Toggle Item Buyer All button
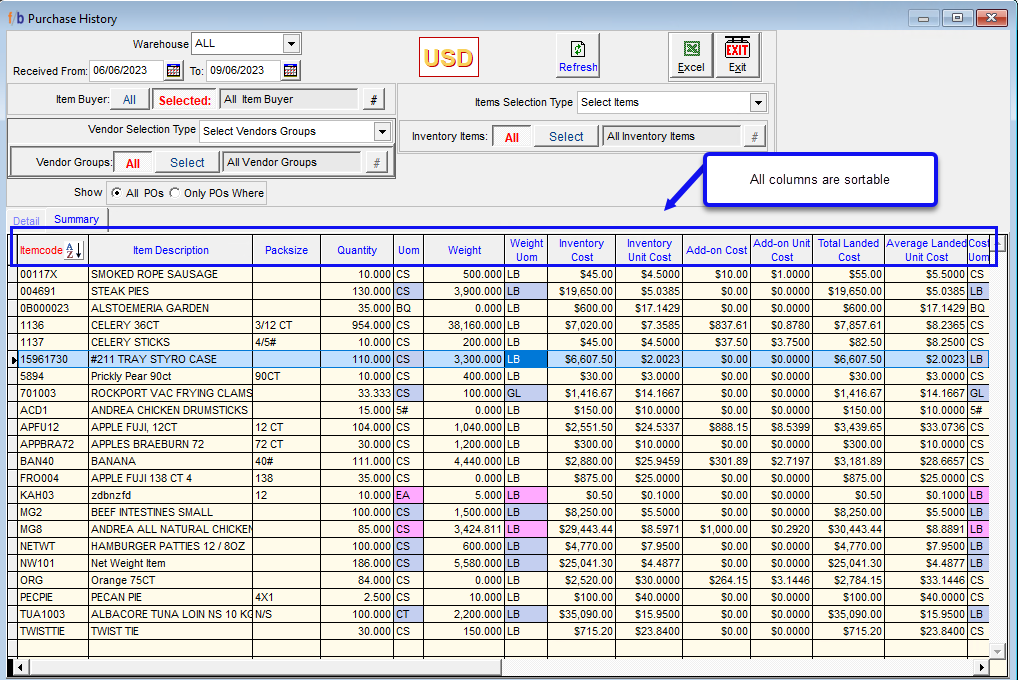Screen dimensions: 1018x680 pyautogui.click(x=129, y=100)
